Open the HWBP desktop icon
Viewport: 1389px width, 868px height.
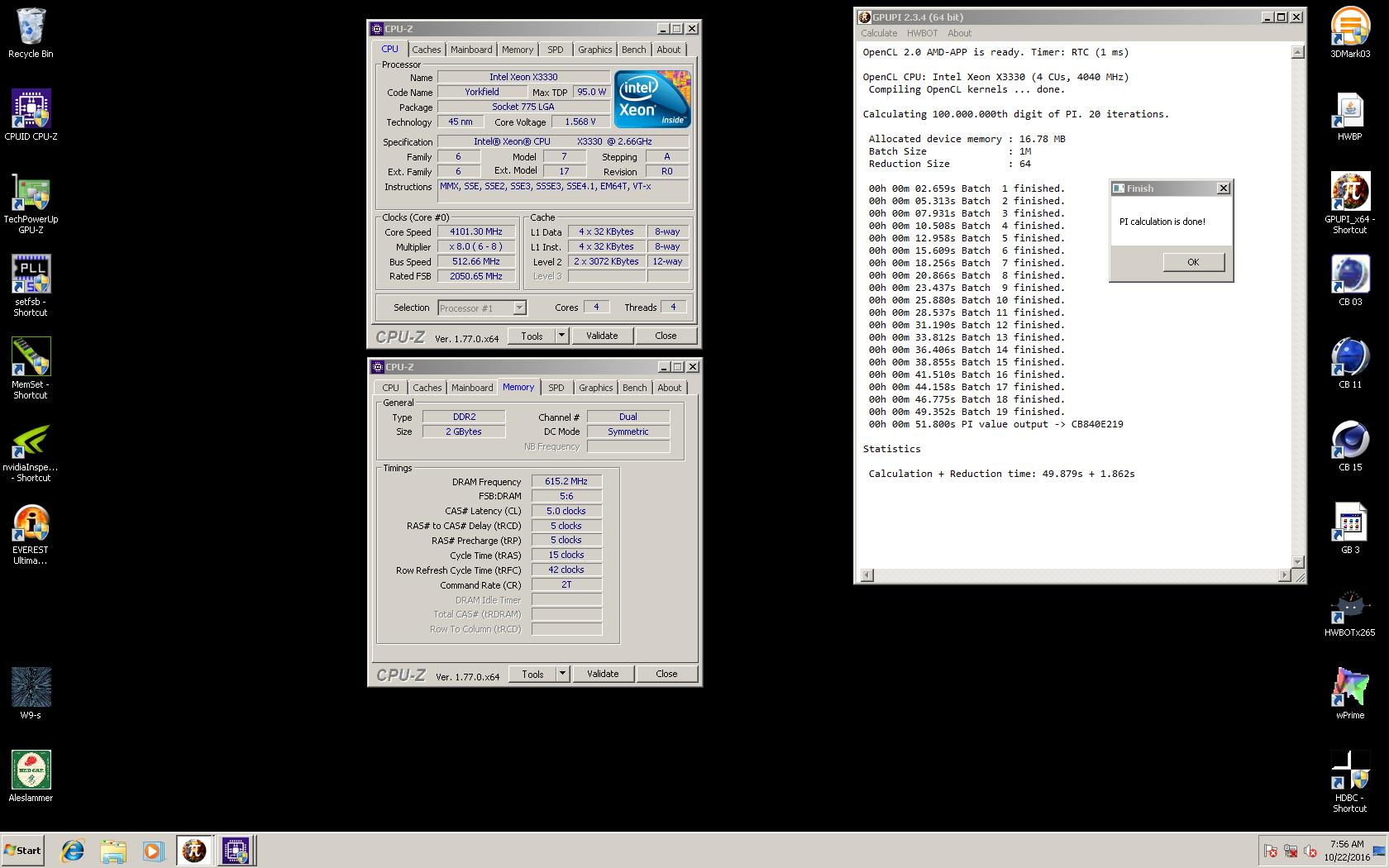tap(1350, 116)
